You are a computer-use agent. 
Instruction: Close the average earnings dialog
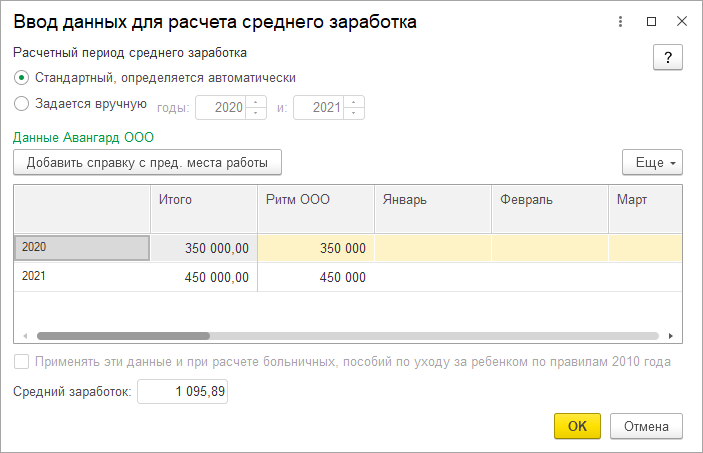(x=682, y=21)
